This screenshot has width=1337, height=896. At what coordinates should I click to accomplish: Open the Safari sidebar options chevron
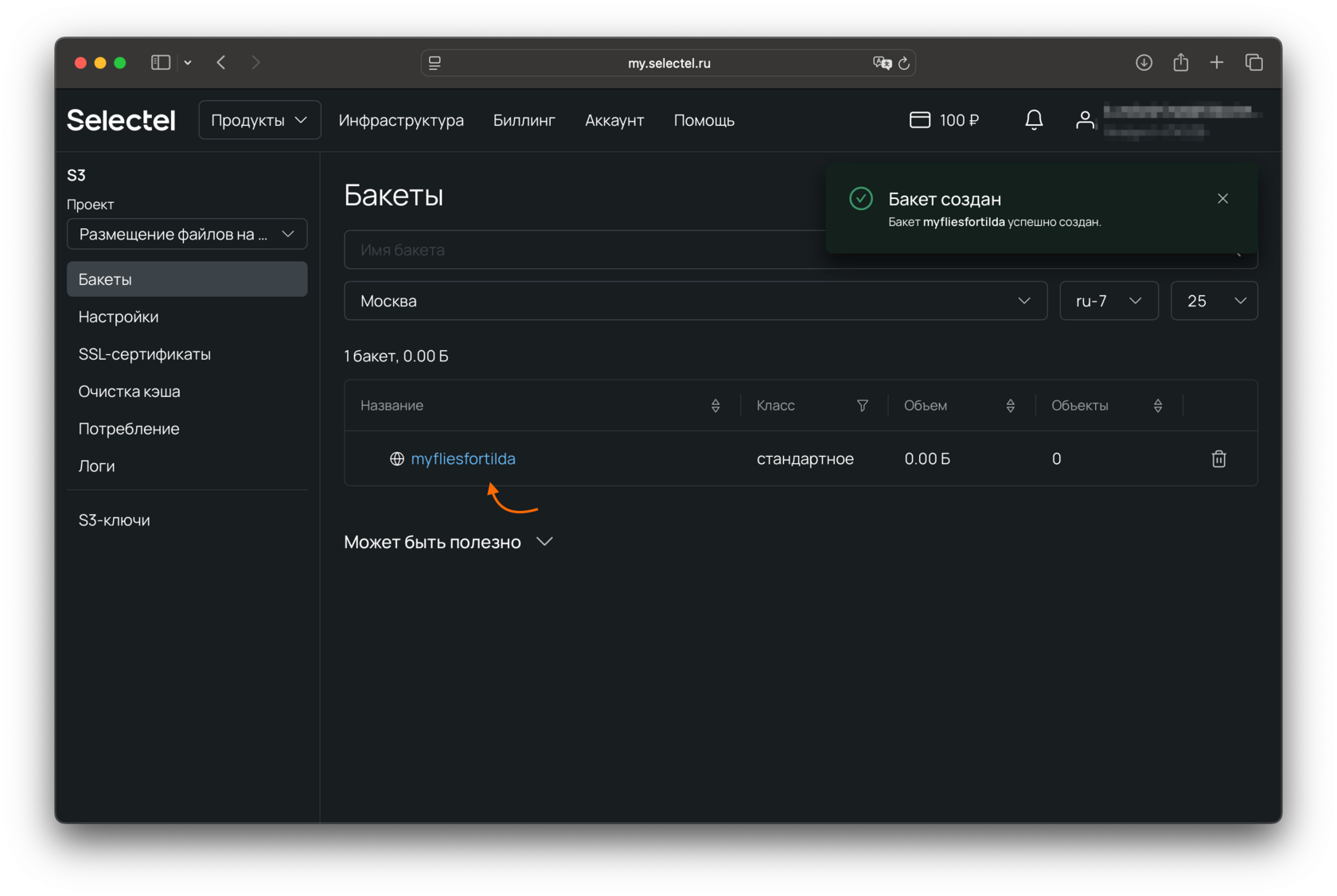pos(188,62)
